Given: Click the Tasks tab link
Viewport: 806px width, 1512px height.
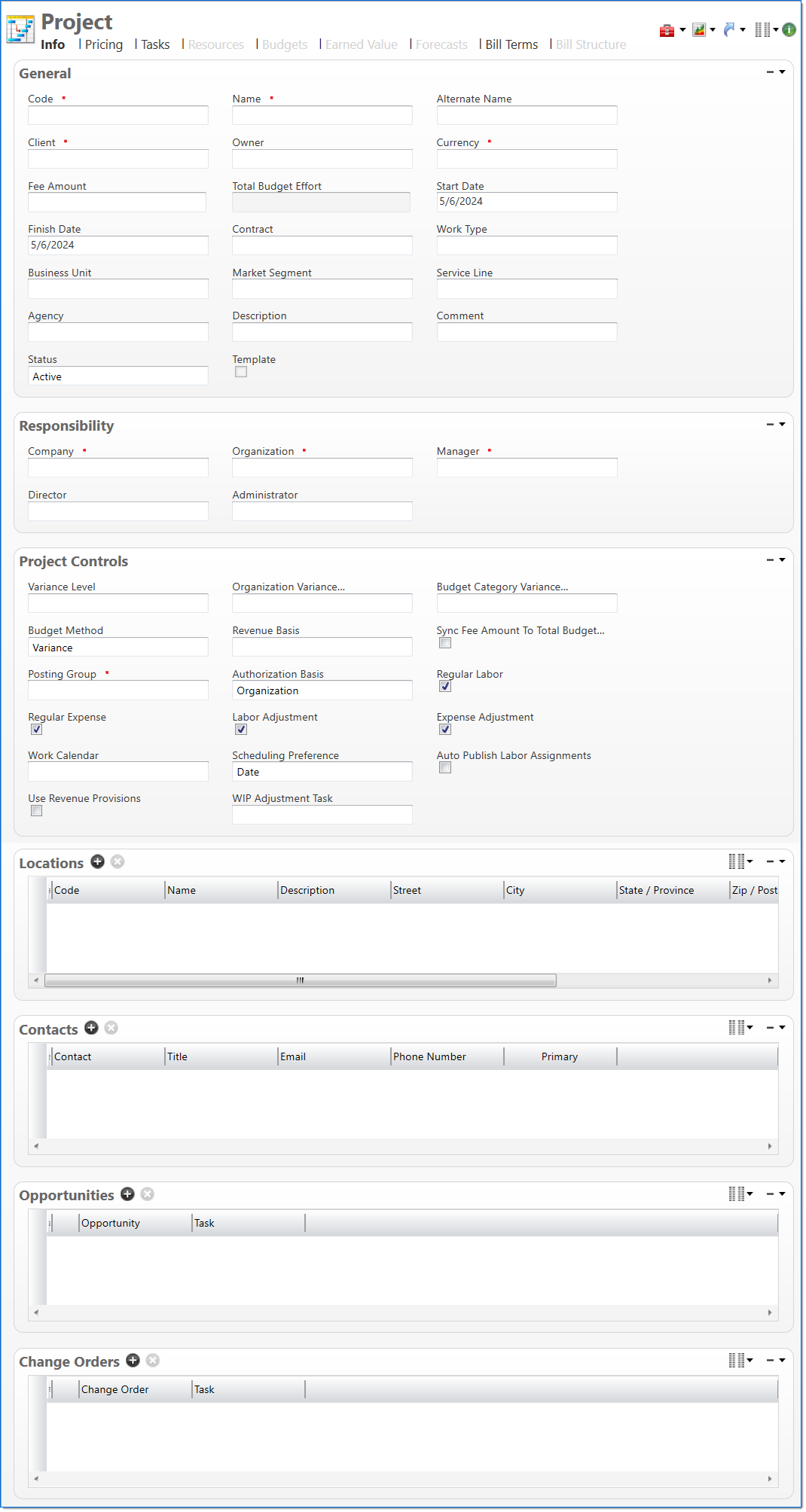Looking at the screenshot, I should click(x=155, y=45).
